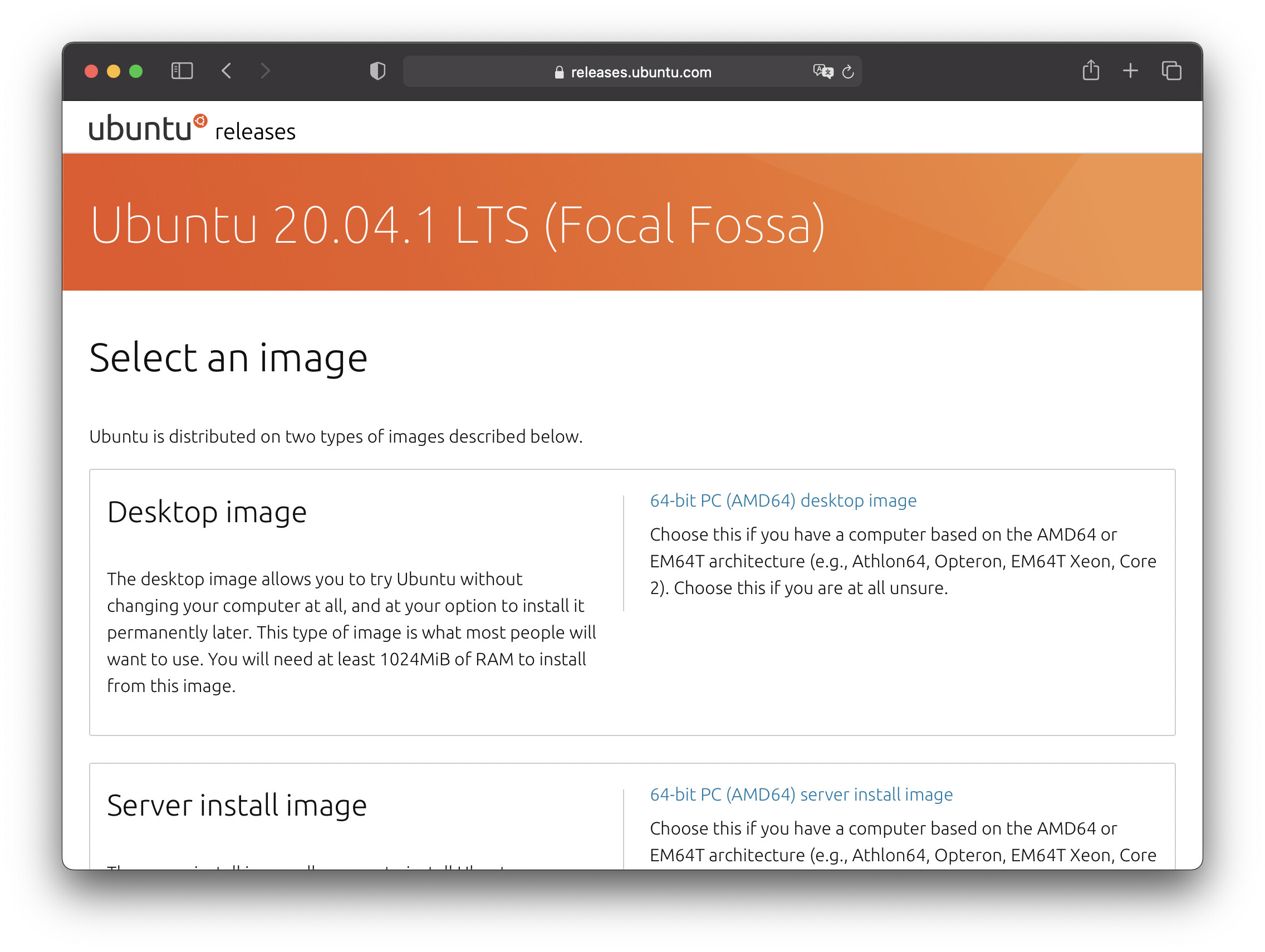Viewport: 1265px width, 952px height.
Task: Click the lock icon in address bar
Action: coord(559,72)
